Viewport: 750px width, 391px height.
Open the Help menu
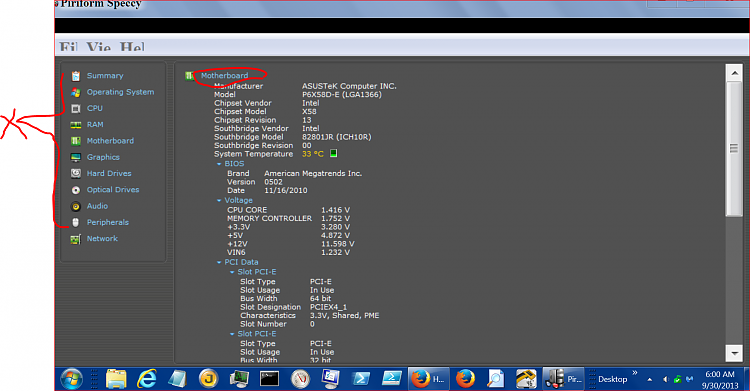click(x=132, y=46)
